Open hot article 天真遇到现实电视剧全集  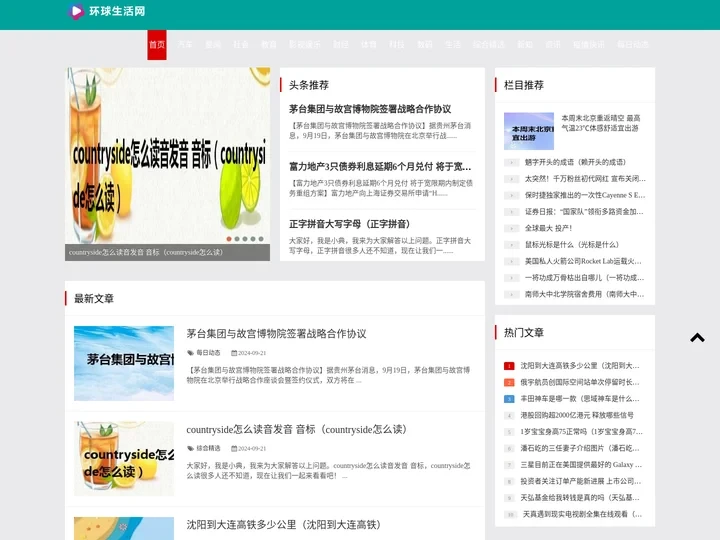click(x=582, y=514)
